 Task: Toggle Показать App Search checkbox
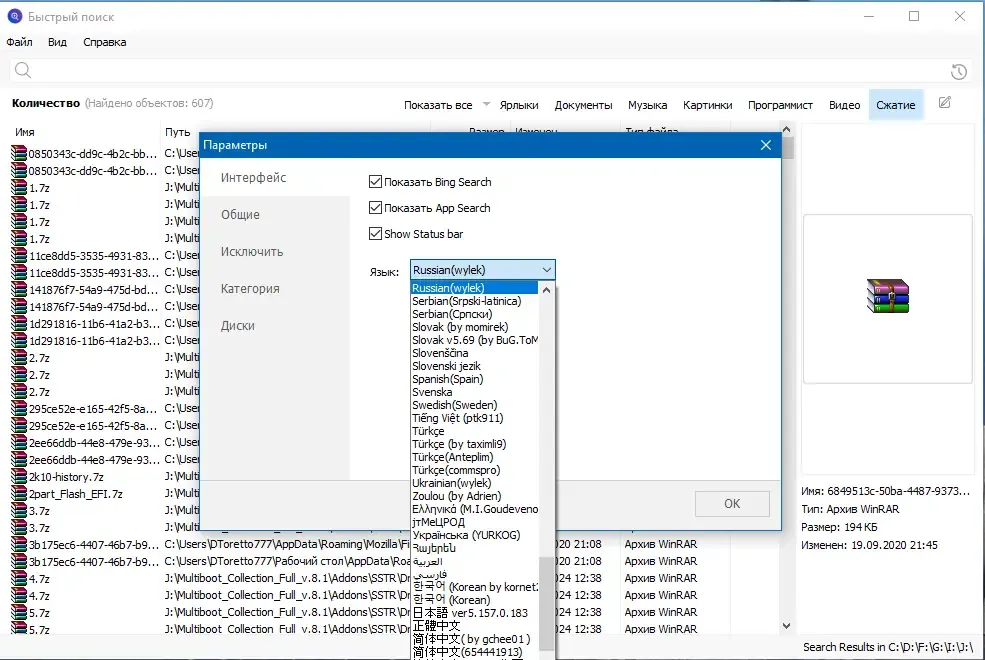click(x=375, y=207)
